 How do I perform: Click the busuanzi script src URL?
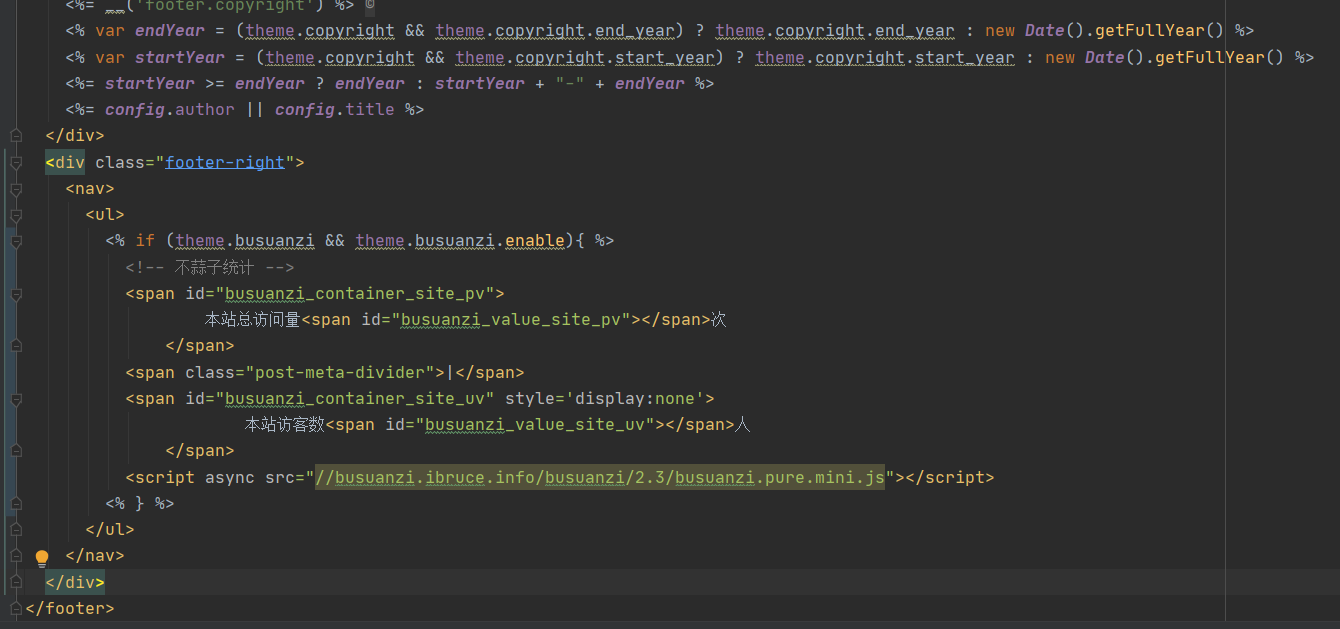pos(600,477)
